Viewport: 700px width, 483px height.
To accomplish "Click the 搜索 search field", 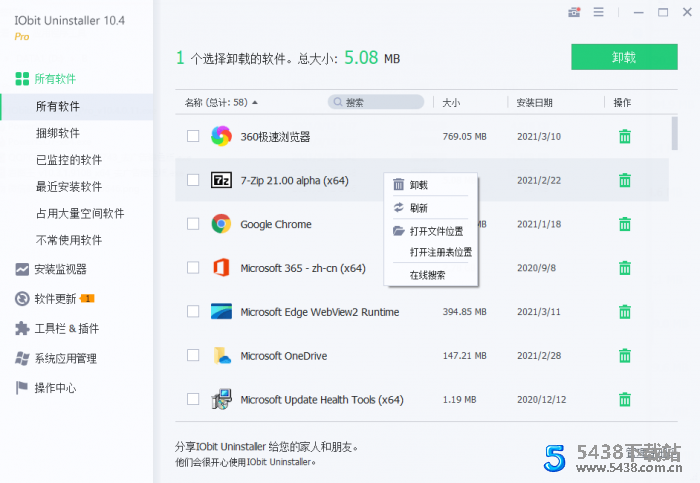I will click(376, 102).
